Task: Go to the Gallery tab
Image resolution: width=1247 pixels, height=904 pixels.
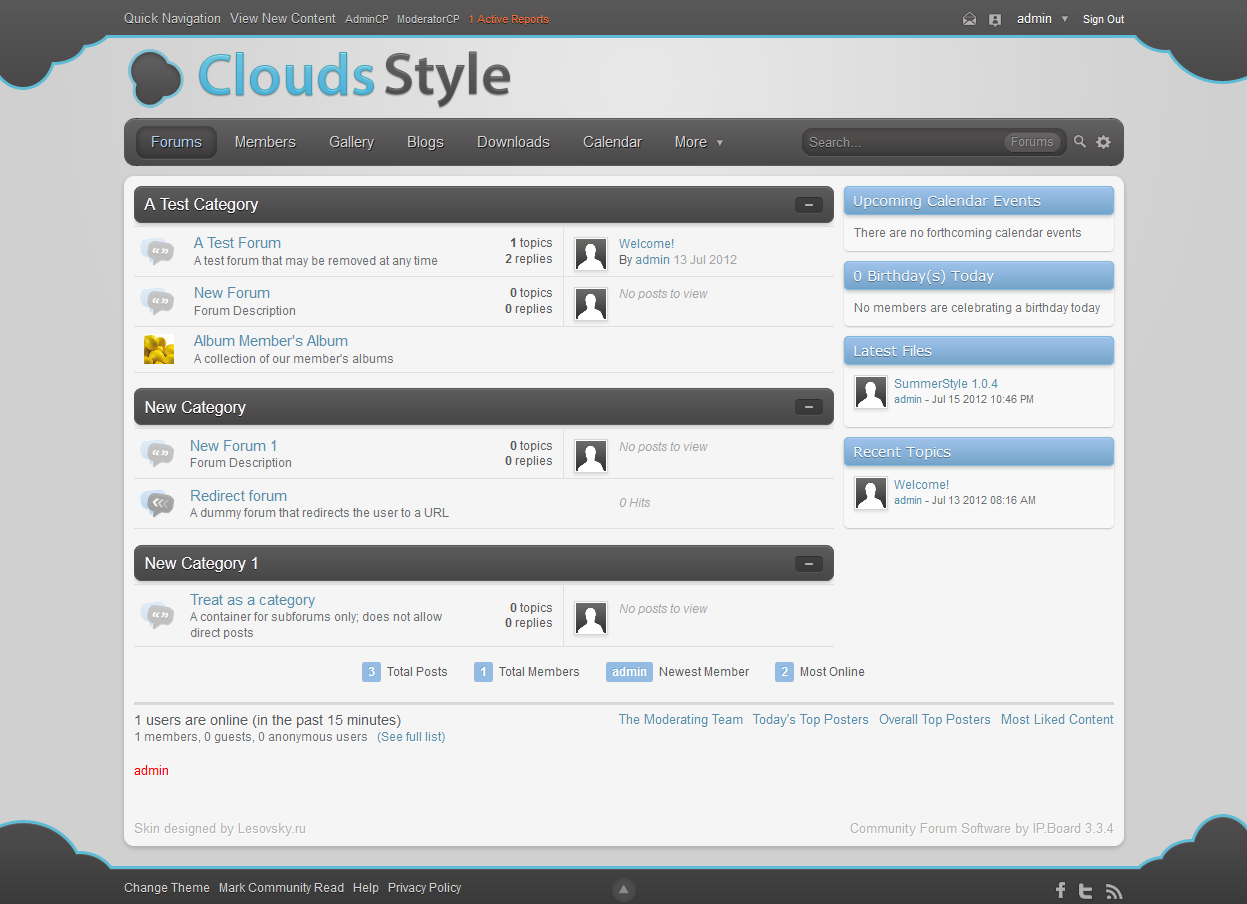Action: tap(351, 142)
